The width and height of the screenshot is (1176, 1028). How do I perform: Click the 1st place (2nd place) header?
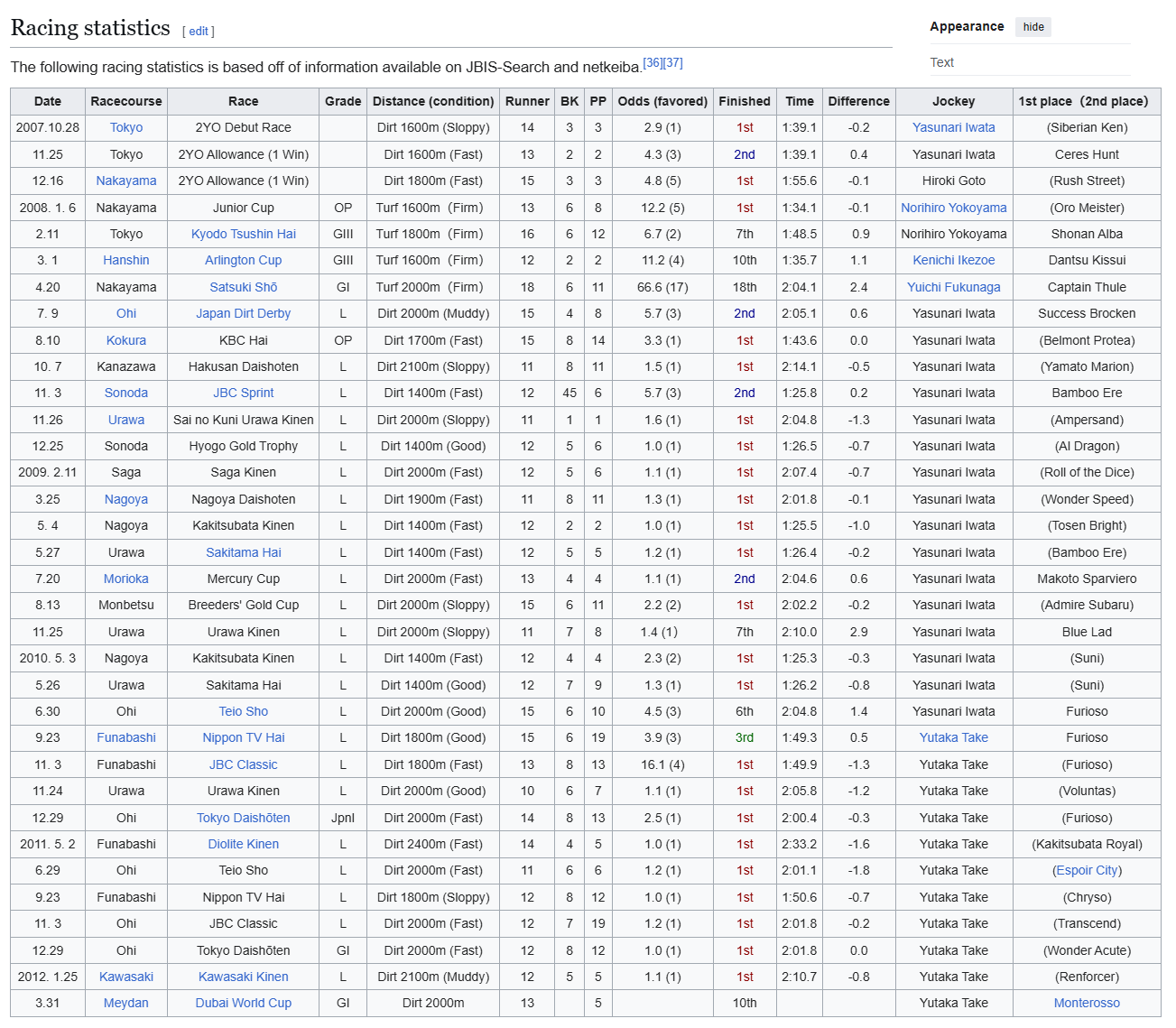1088,102
